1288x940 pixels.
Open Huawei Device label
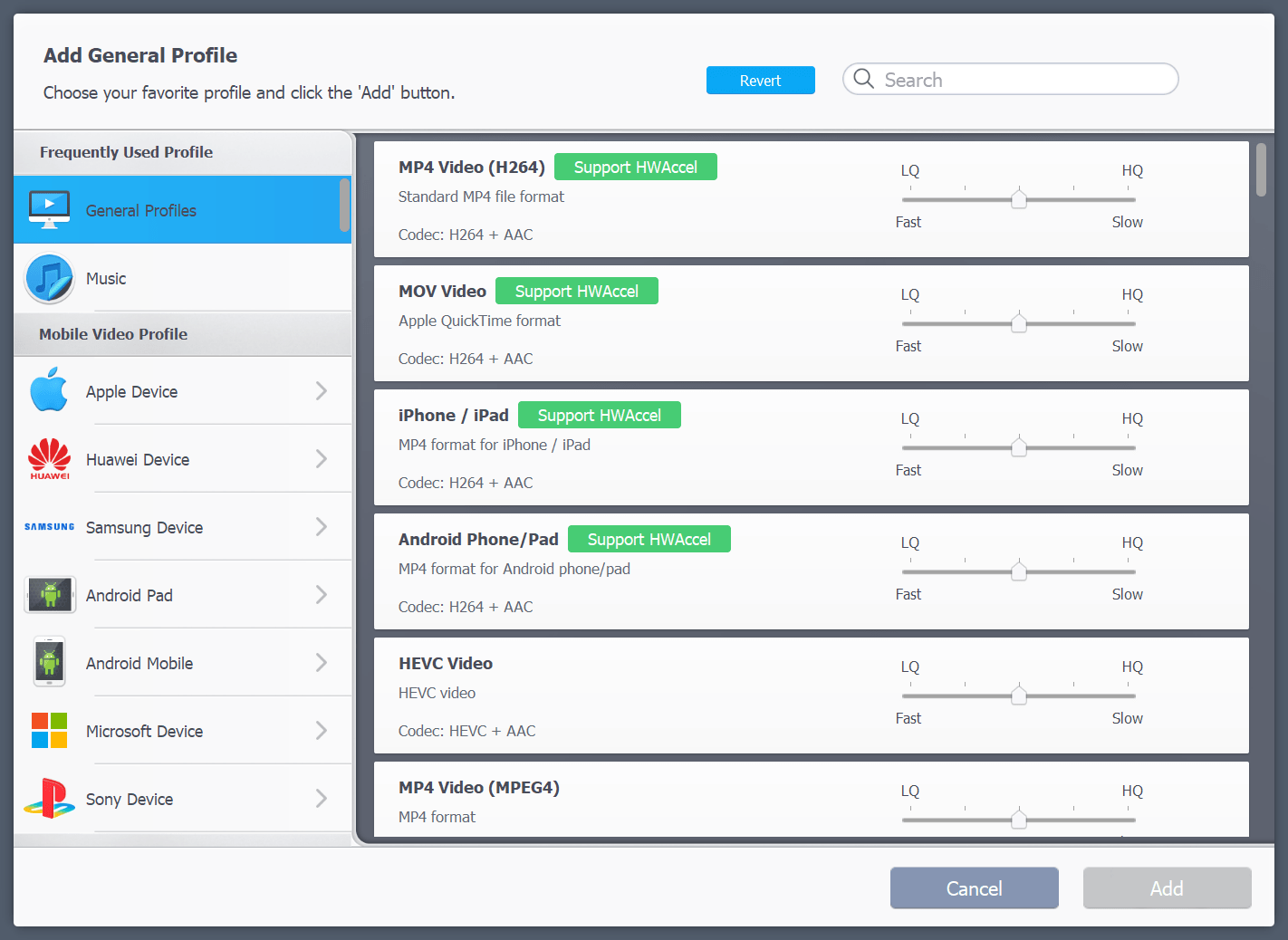[x=138, y=459]
